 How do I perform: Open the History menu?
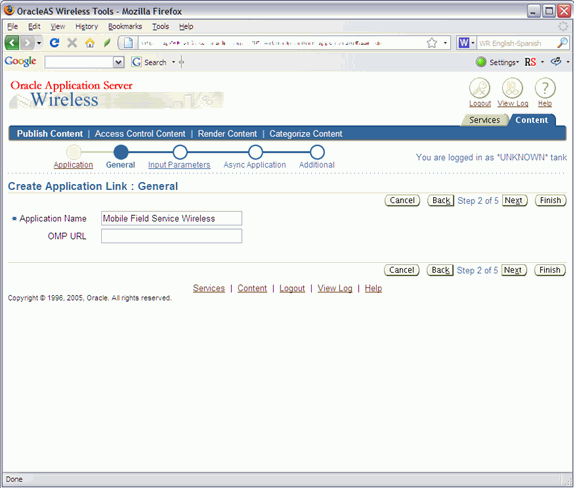point(86,26)
